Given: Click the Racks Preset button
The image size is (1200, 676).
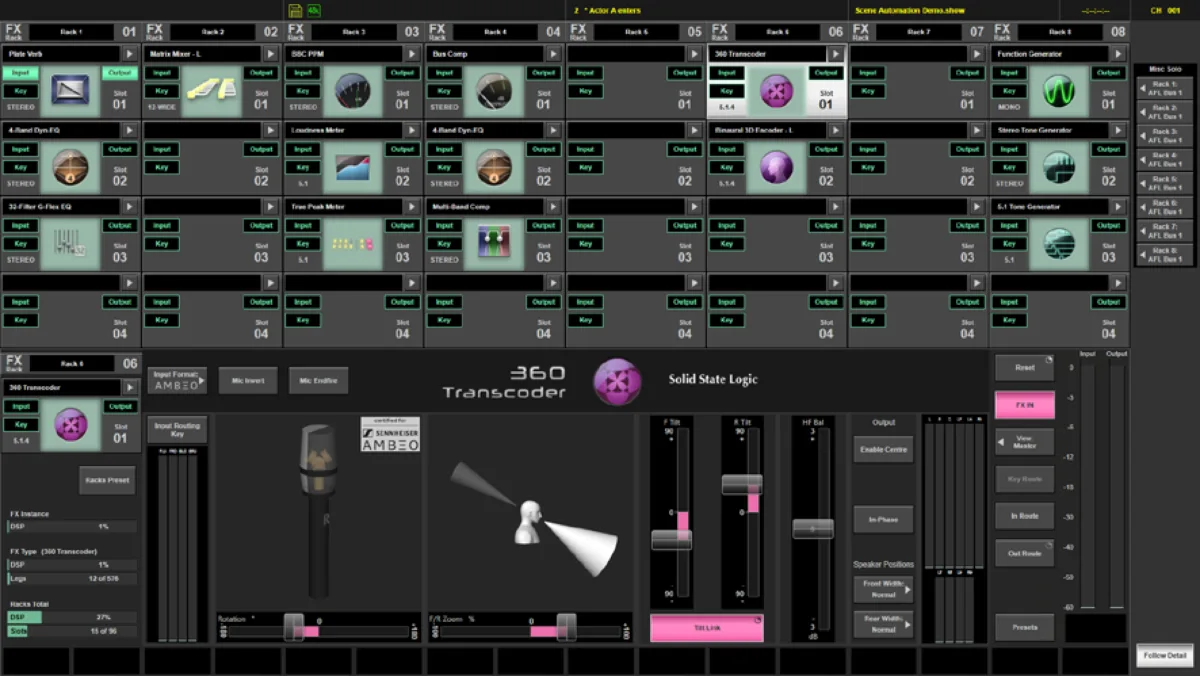Looking at the screenshot, I should [x=107, y=480].
